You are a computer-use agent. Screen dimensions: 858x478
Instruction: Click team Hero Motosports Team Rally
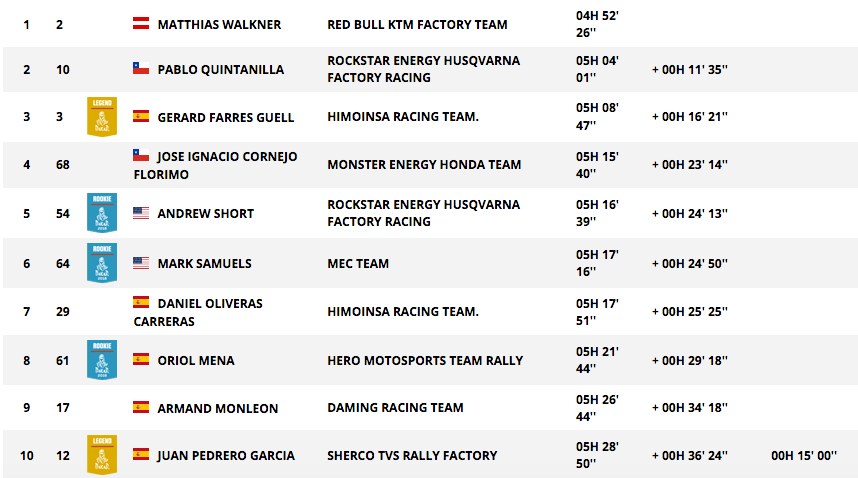pos(425,360)
